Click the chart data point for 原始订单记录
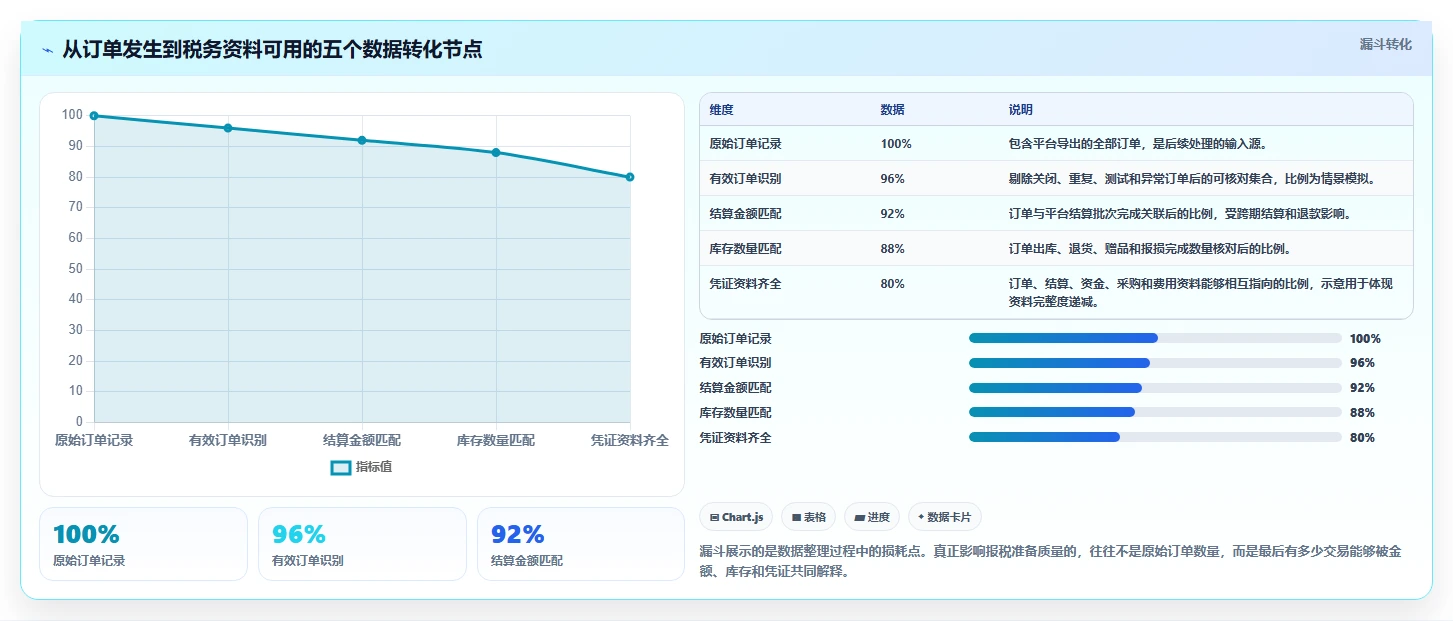The height and width of the screenshot is (621, 1453). (94, 116)
